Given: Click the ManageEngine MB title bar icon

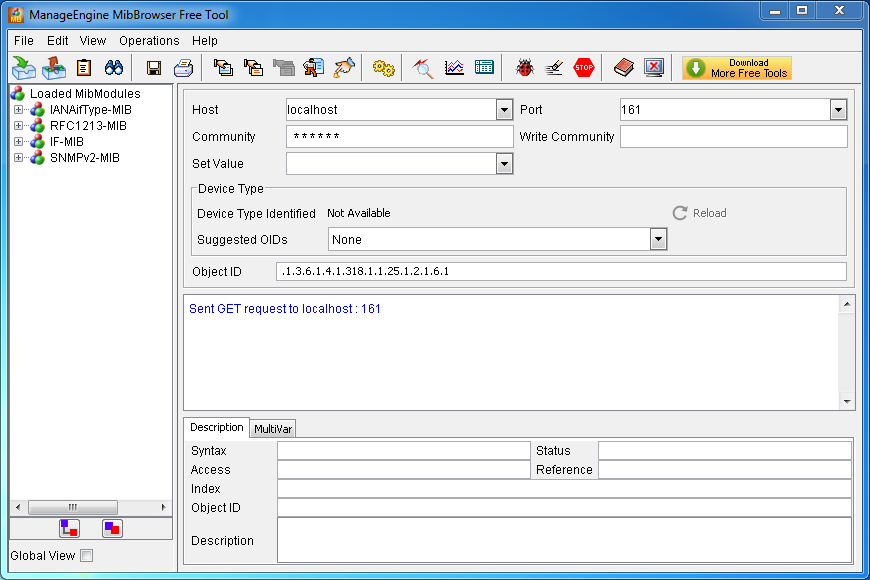Looking at the screenshot, I should [16, 14].
